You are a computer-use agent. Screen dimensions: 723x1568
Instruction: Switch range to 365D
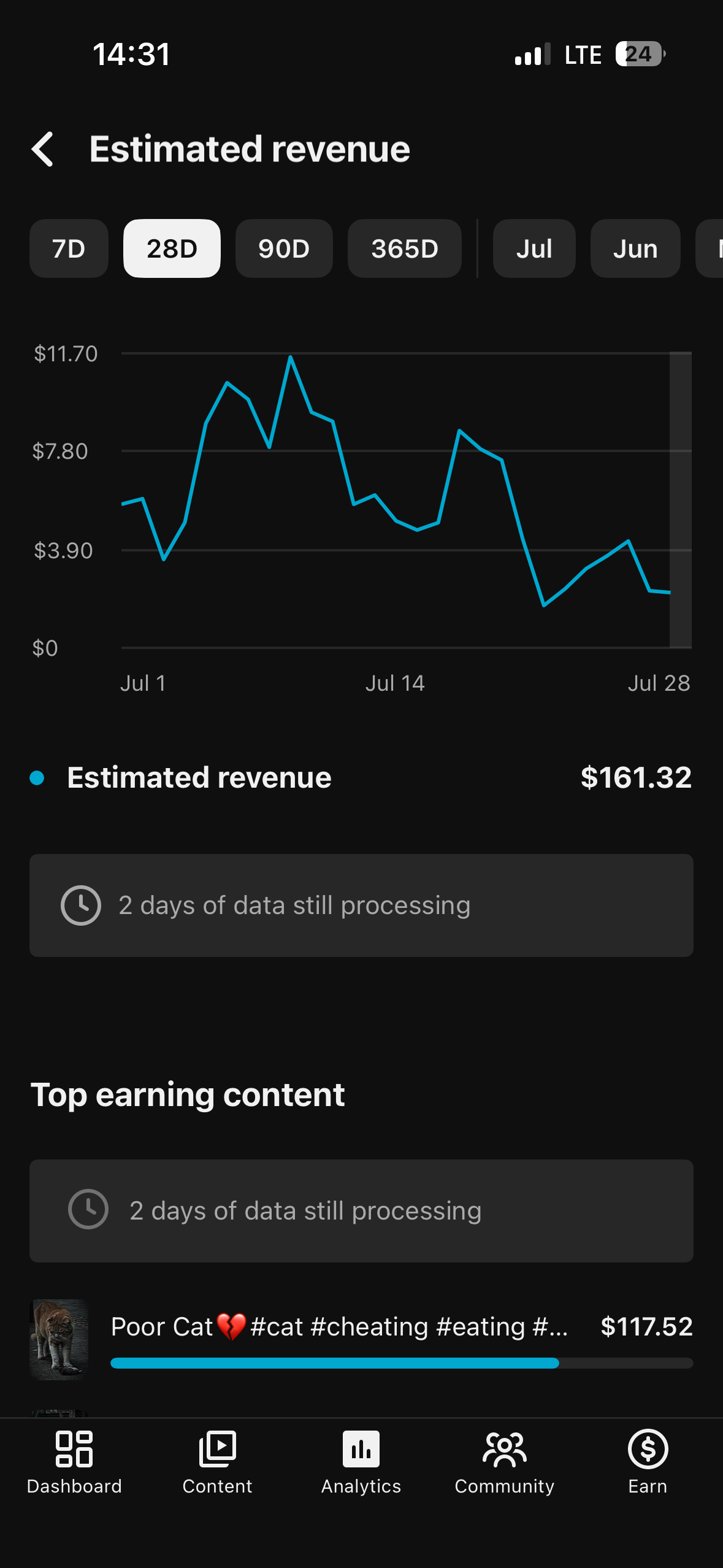click(405, 248)
